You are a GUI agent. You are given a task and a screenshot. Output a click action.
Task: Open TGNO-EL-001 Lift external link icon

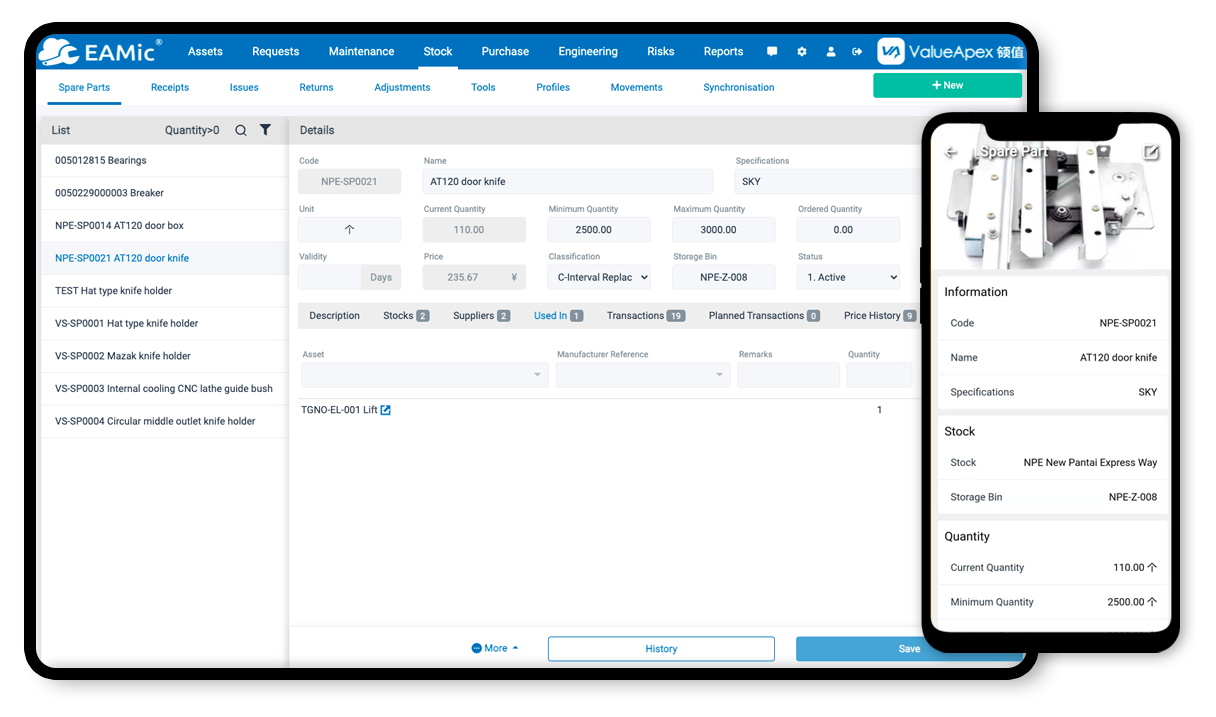click(386, 410)
